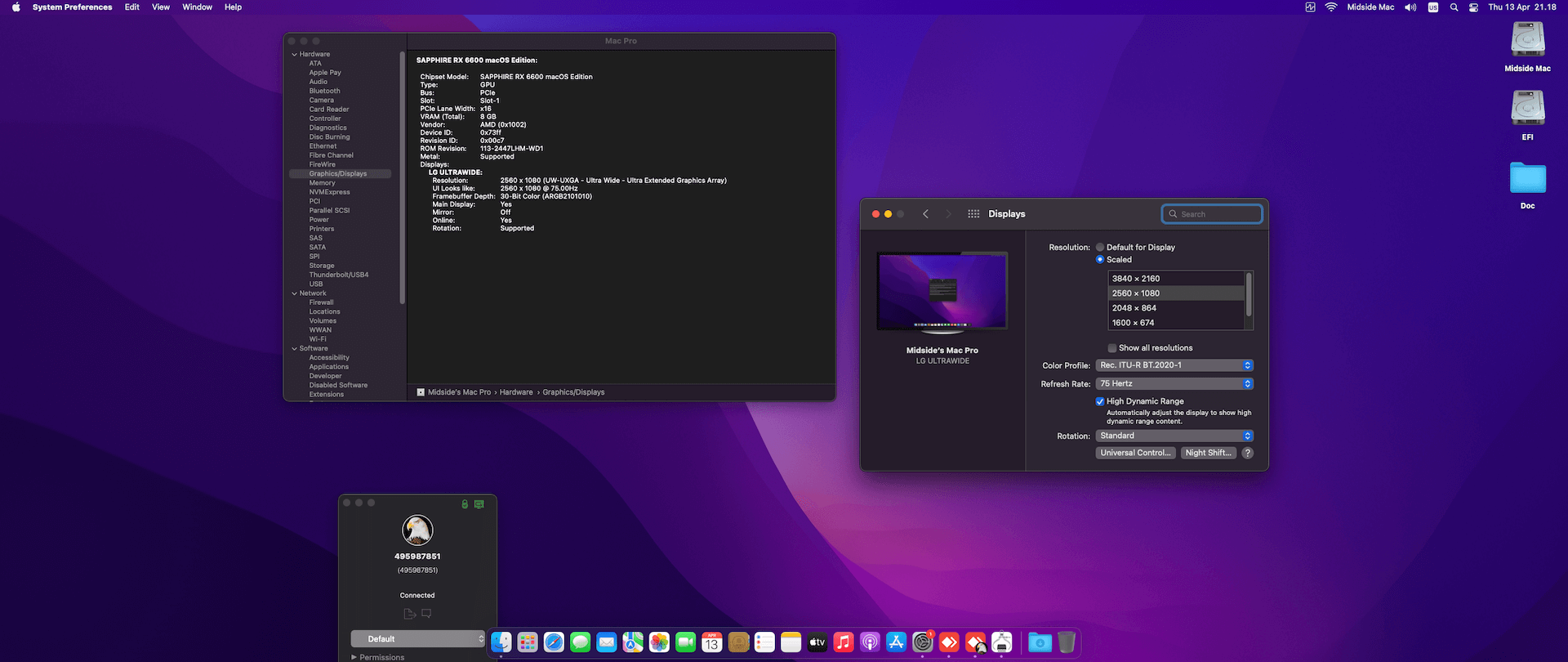Toggle the High Dynamic Range checkbox
The width and height of the screenshot is (1568, 662).
(1100, 401)
